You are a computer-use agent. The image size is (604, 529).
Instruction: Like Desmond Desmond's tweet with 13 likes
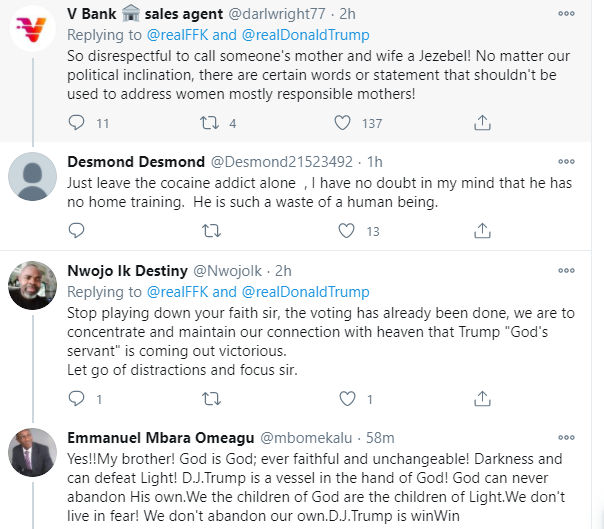(x=346, y=231)
